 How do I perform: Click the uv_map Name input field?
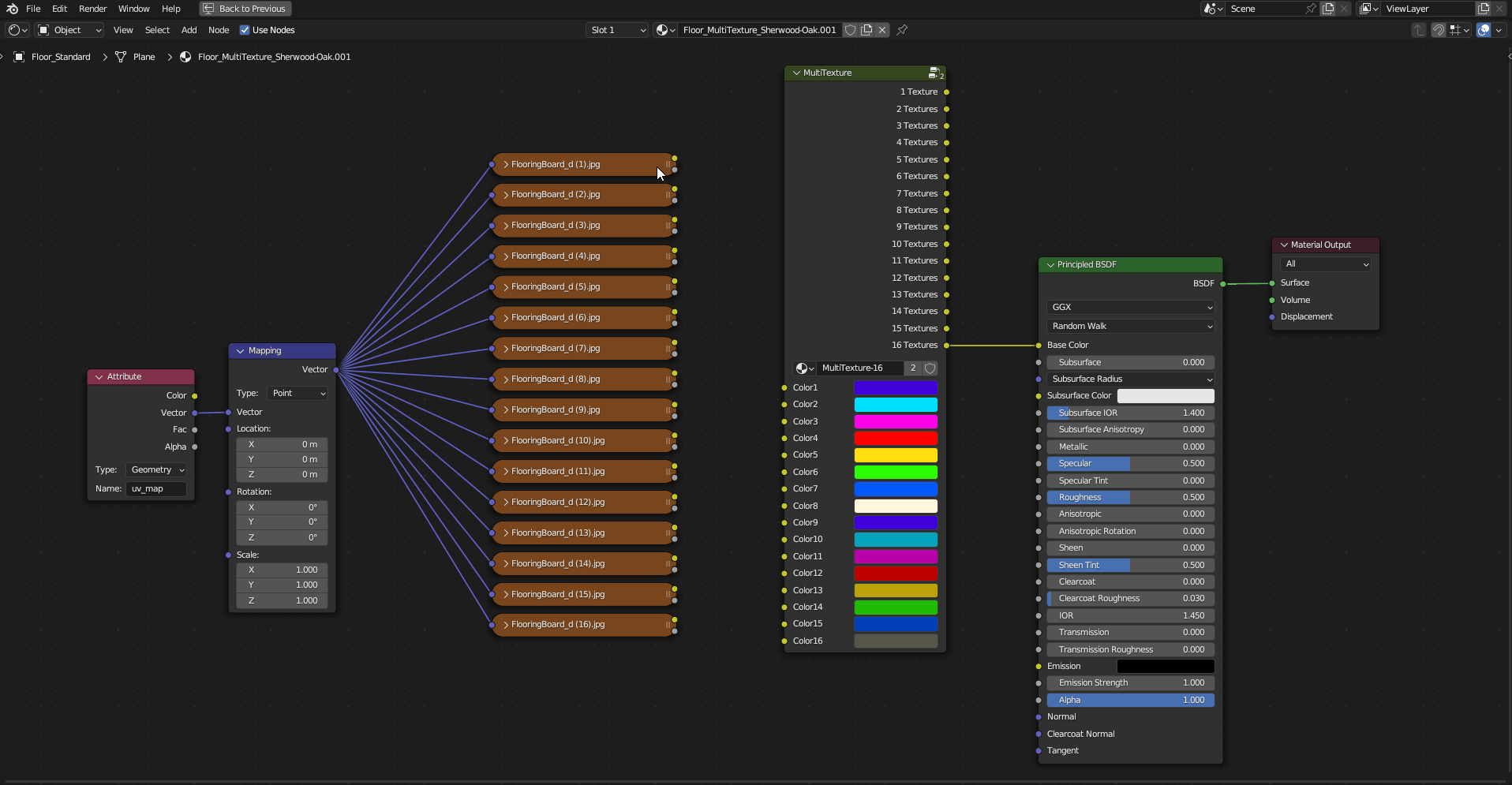156,488
